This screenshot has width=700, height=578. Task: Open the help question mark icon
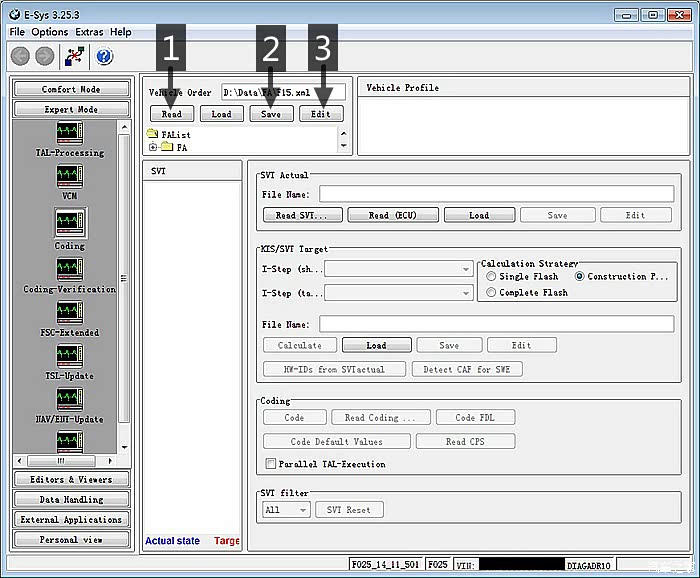104,56
